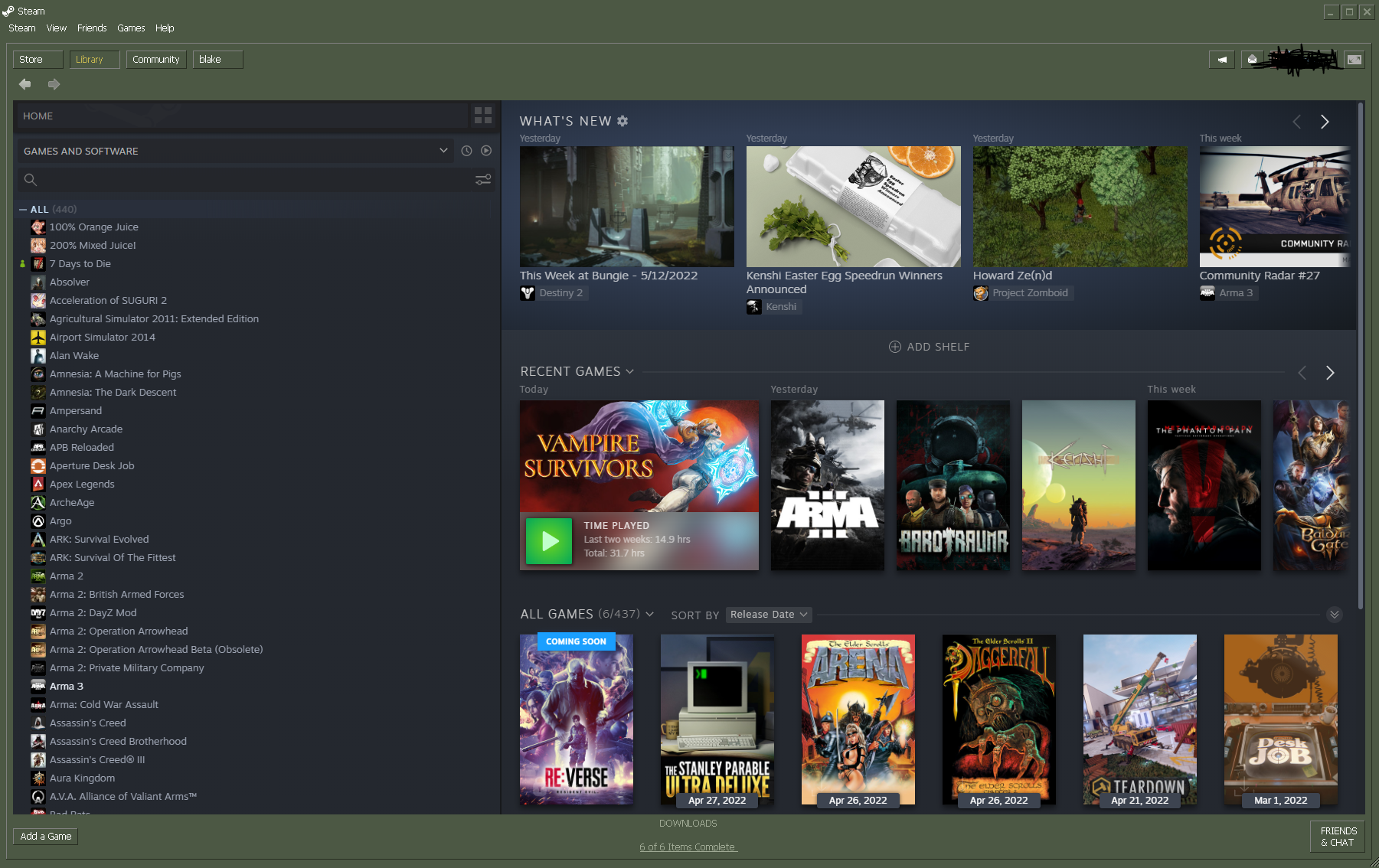
Task: Enter Big Picture mode icon
Action: coord(1354,59)
